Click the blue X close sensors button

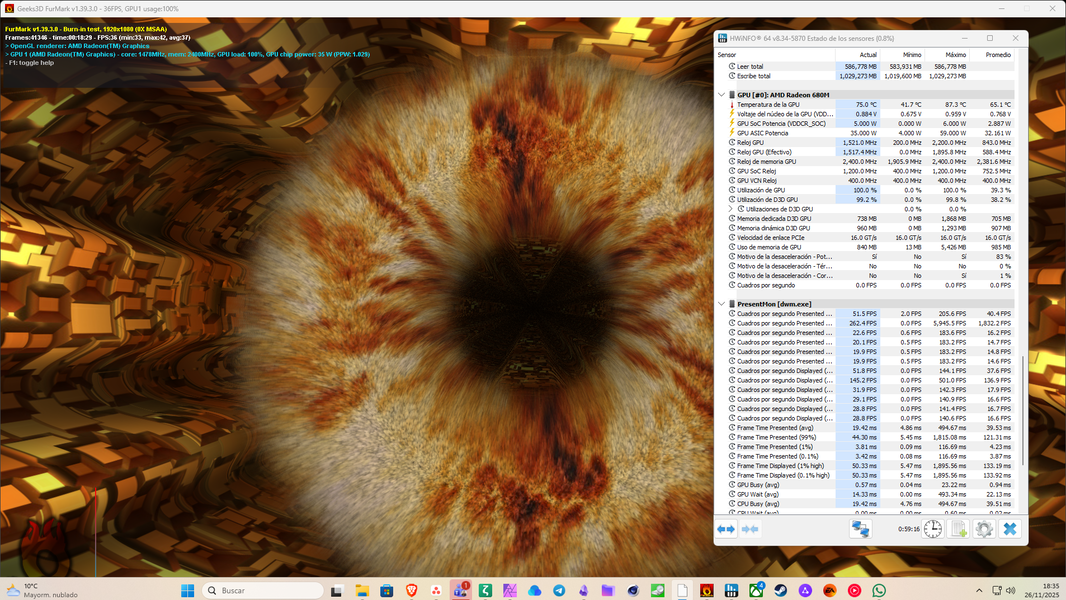[x=1009, y=529]
